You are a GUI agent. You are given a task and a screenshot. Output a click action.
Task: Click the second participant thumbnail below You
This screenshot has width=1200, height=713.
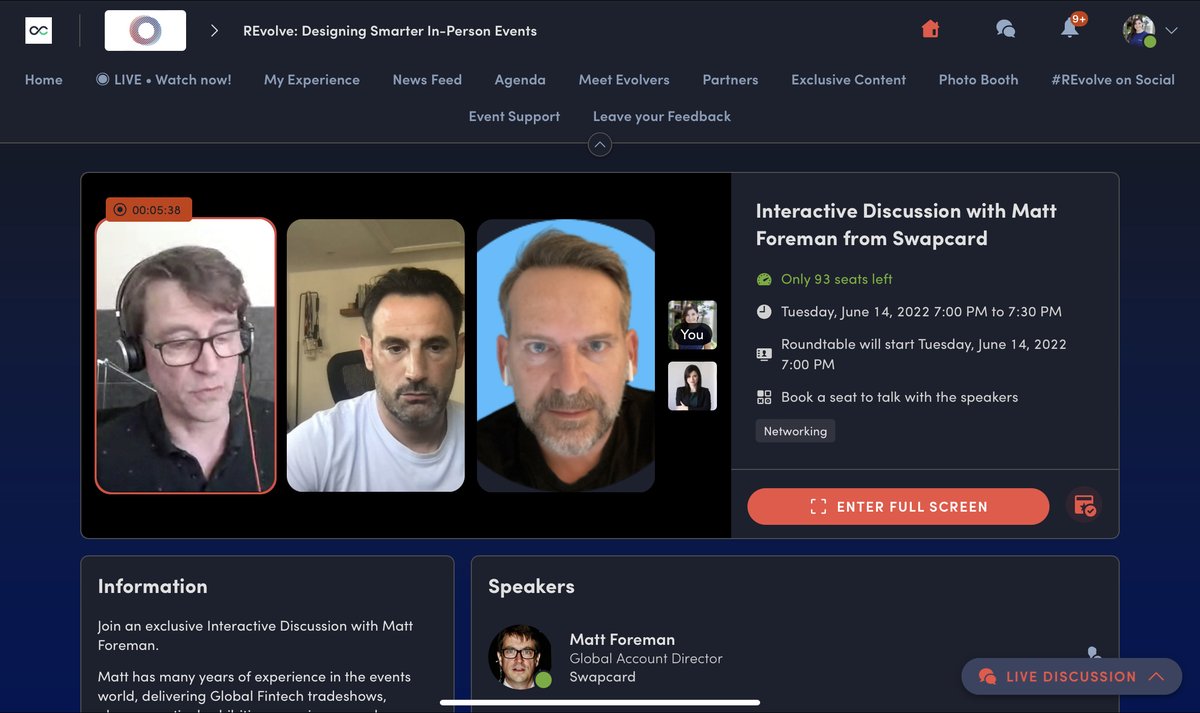tap(692, 386)
